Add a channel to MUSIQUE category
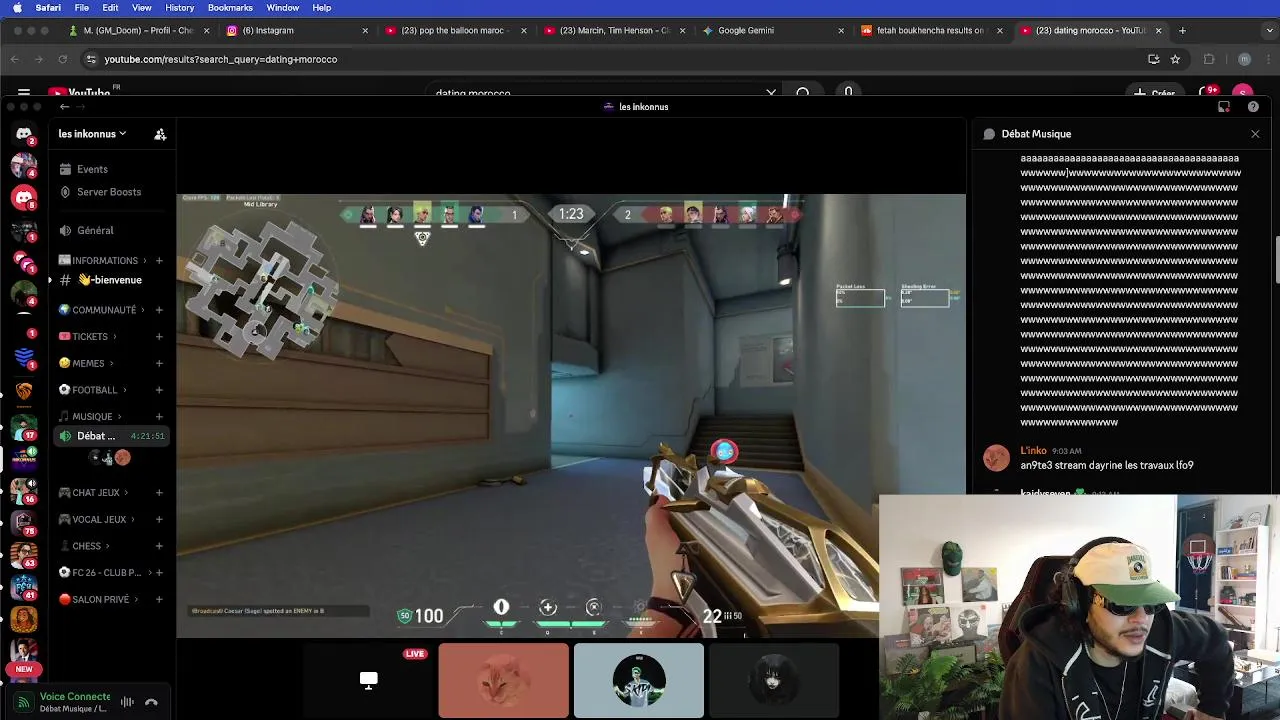This screenshot has width=1280, height=720. tap(159, 417)
